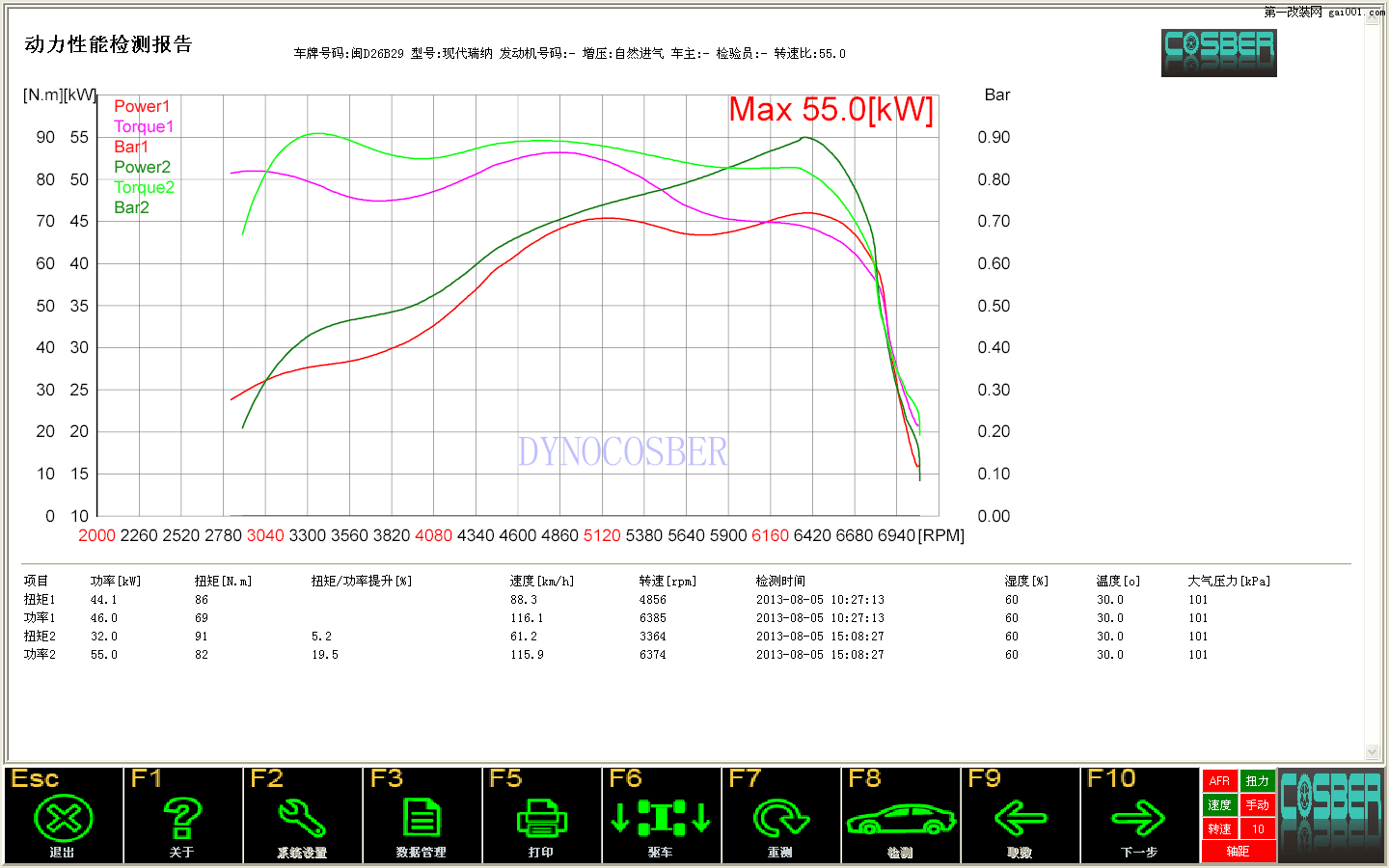The height and width of the screenshot is (868, 1389).
Task: Click the red 2000 RPM axis label
Action: point(96,535)
